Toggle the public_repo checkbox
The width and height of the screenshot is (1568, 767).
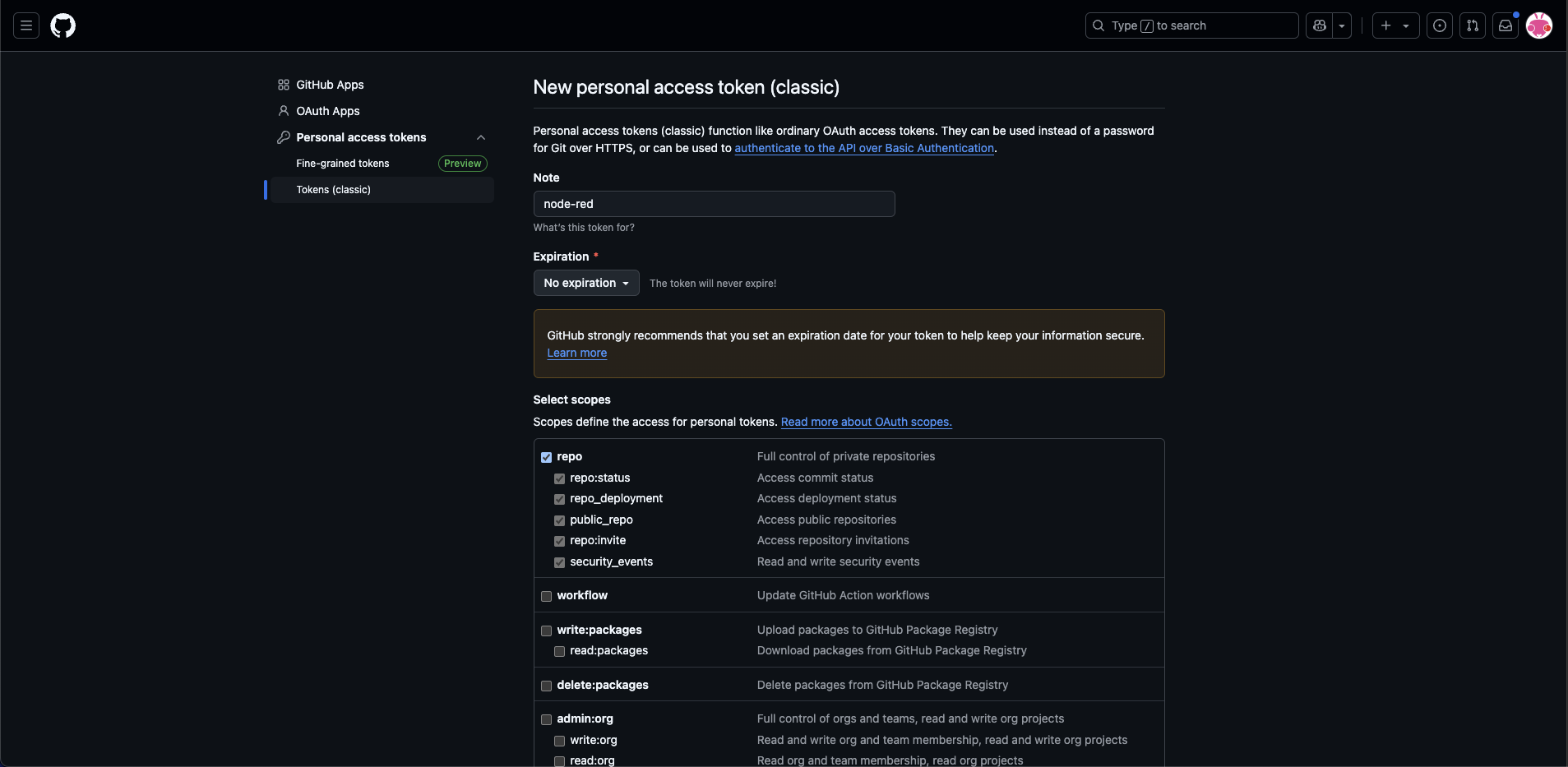click(x=559, y=520)
